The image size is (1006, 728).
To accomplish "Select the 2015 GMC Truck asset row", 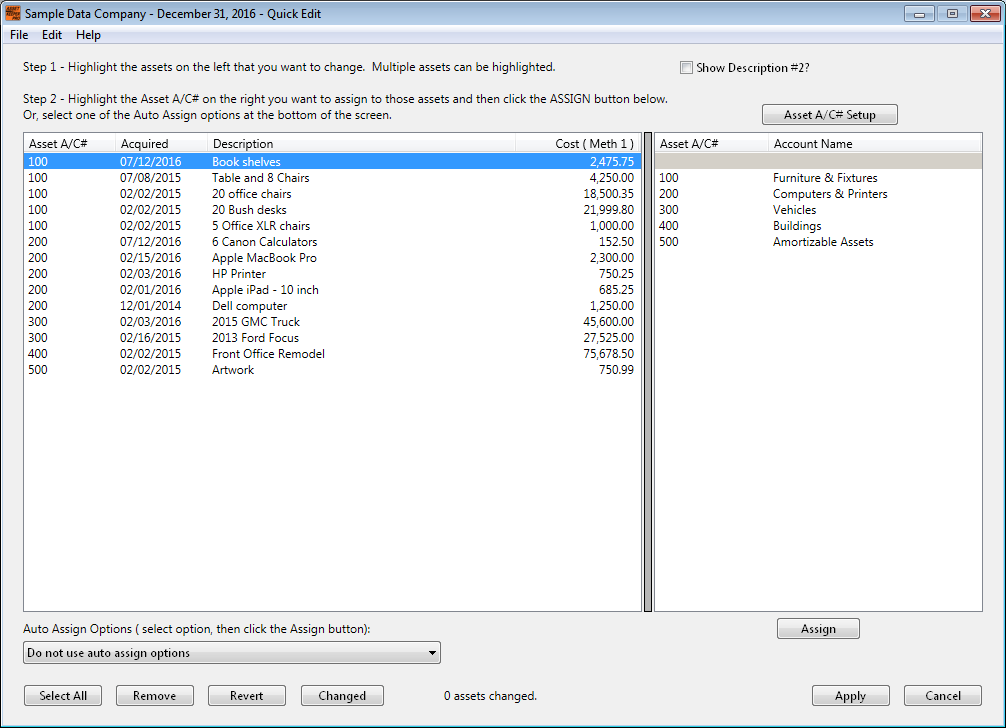I will pos(332,322).
